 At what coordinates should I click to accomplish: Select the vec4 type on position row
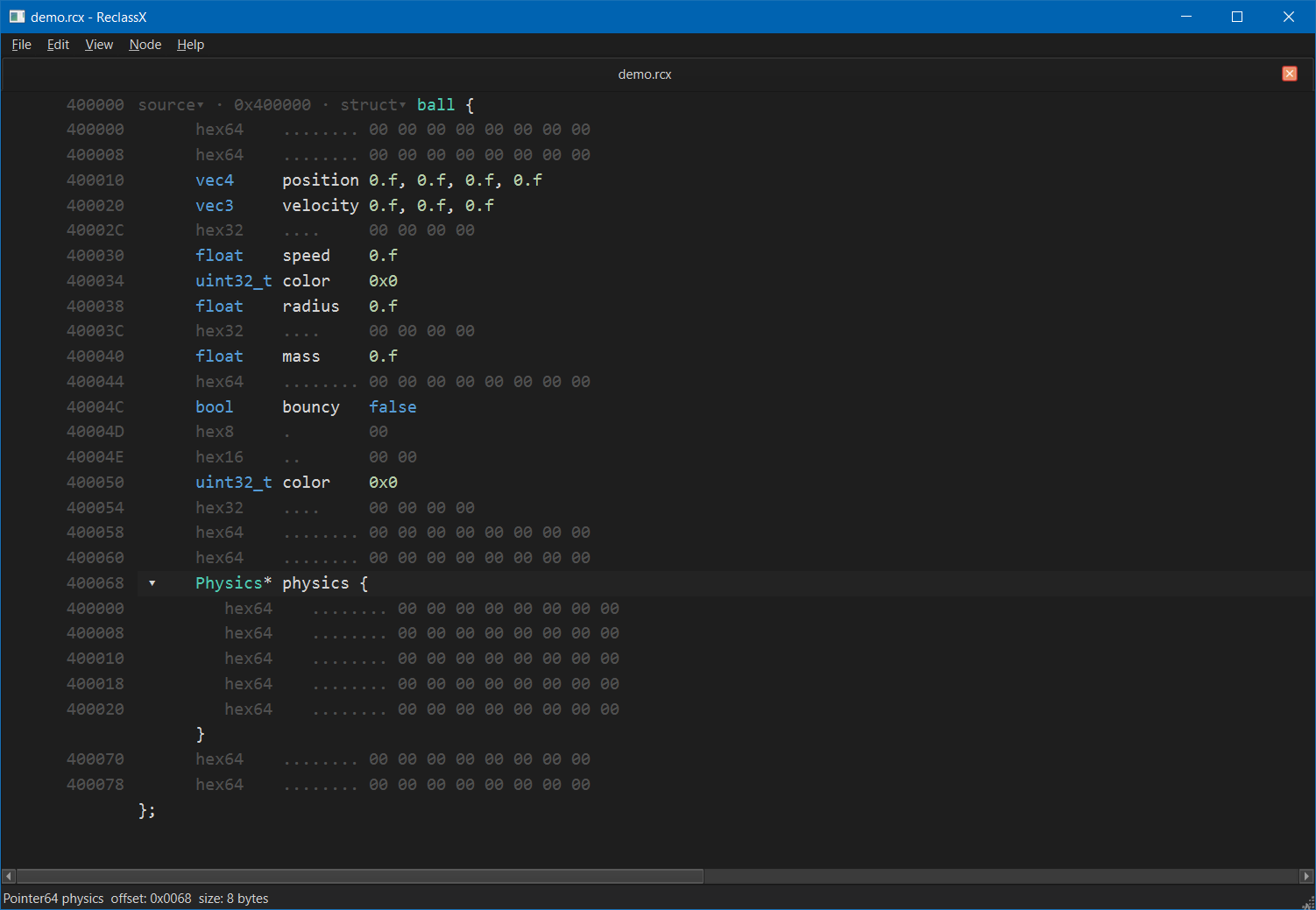pos(215,180)
